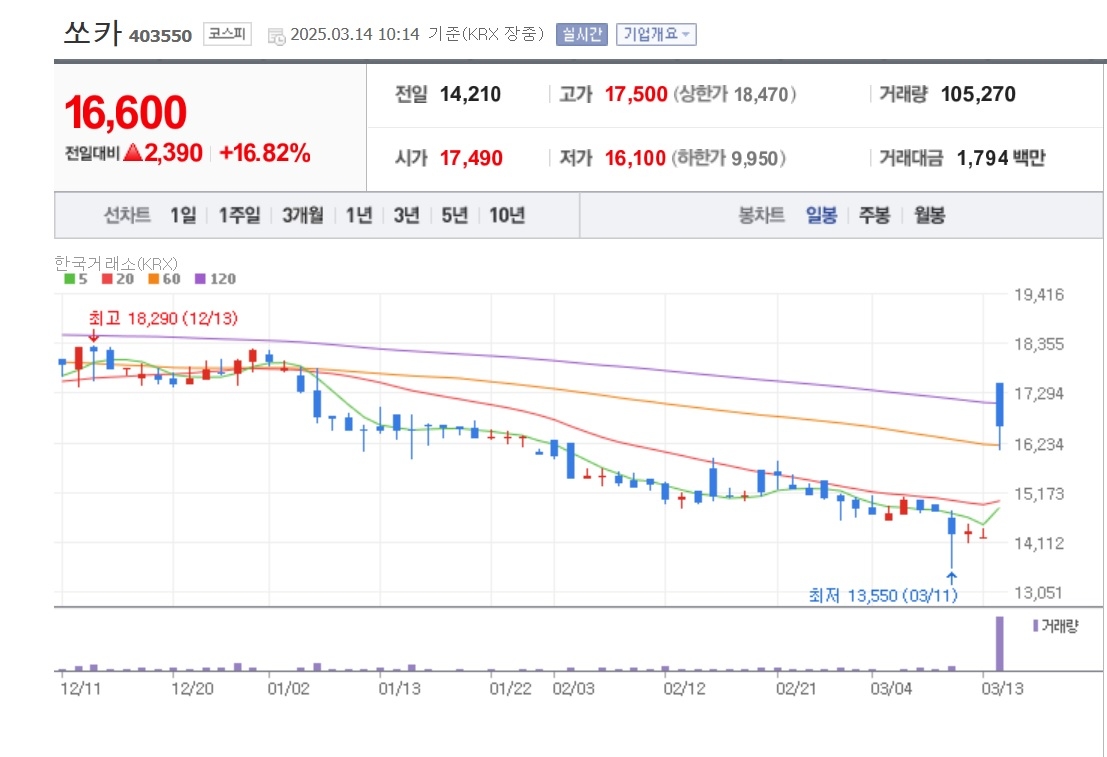Screen dimensions: 1107x757
Task: Click the 1년 line chart period
Action: click(x=359, y=215)
